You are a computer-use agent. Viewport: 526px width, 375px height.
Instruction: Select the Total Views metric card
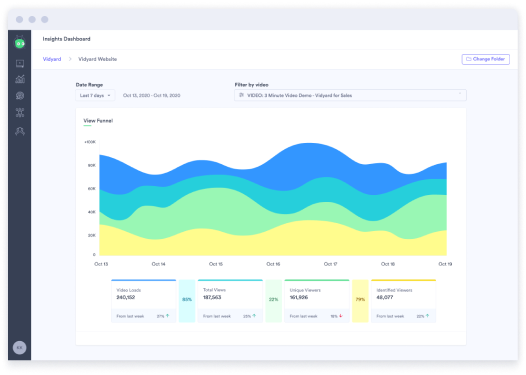[x=230, y=301]
